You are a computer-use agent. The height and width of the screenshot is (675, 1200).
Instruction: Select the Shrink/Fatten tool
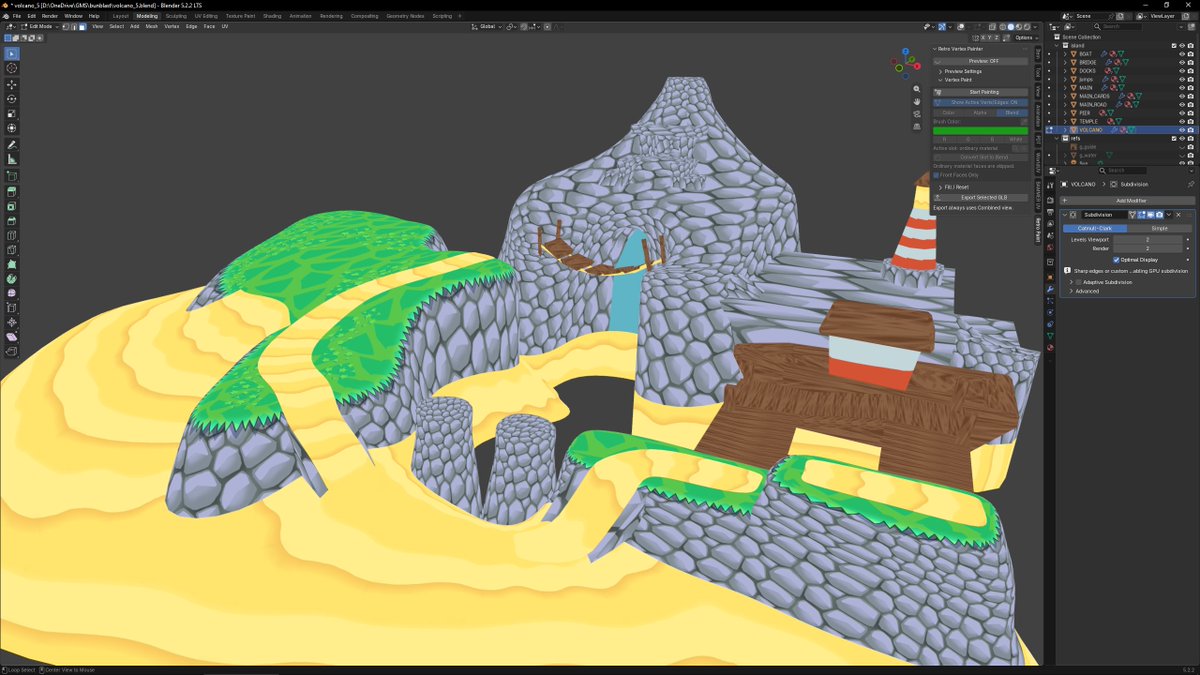pyautogui.click(x=12, y=322)
